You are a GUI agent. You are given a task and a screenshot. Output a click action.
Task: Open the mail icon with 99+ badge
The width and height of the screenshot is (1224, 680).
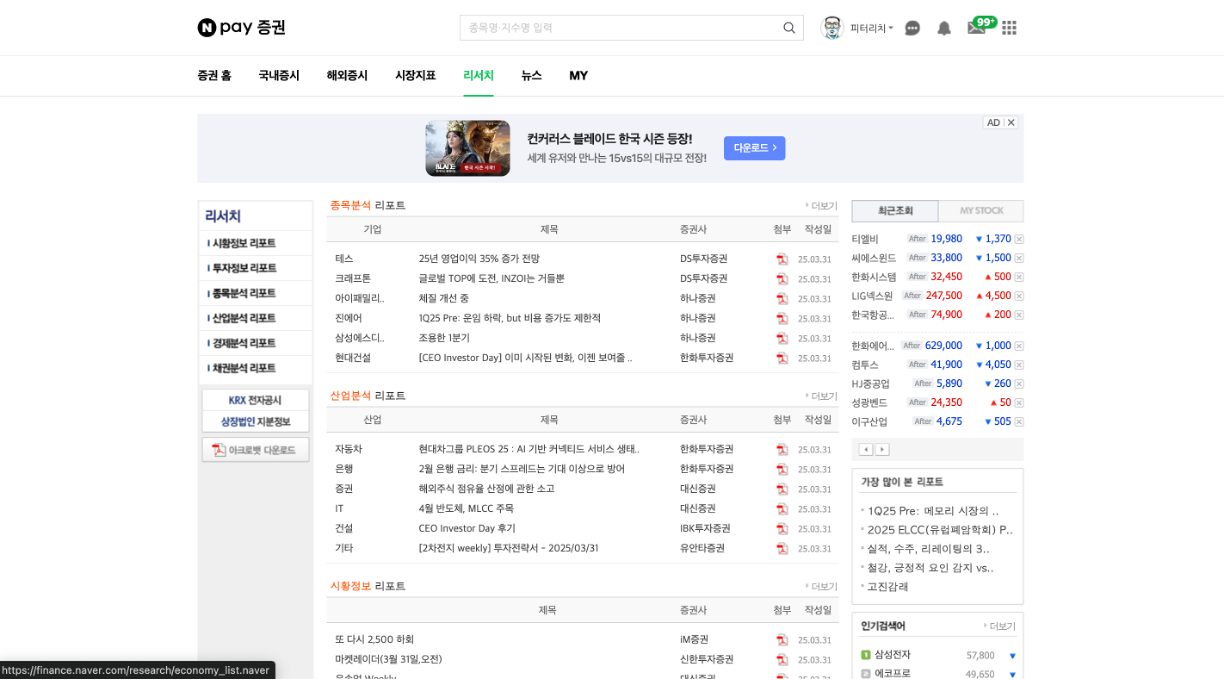[975, 28]
